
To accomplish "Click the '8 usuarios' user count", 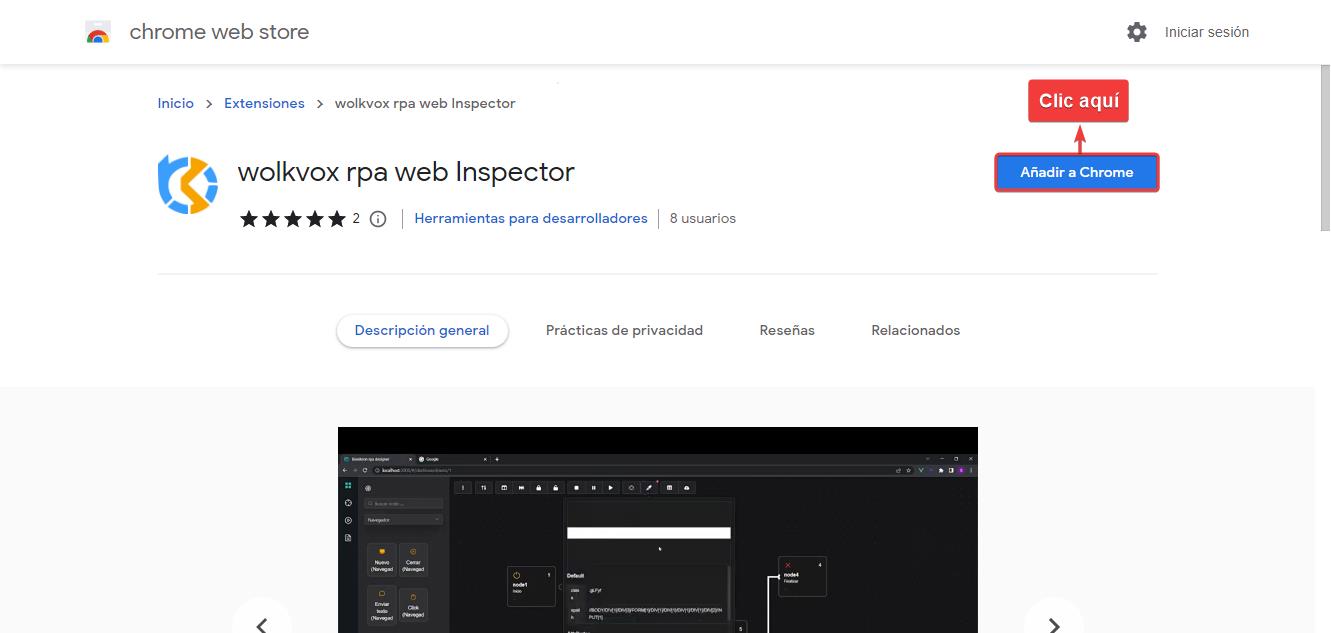I will (x=703, y=218).
